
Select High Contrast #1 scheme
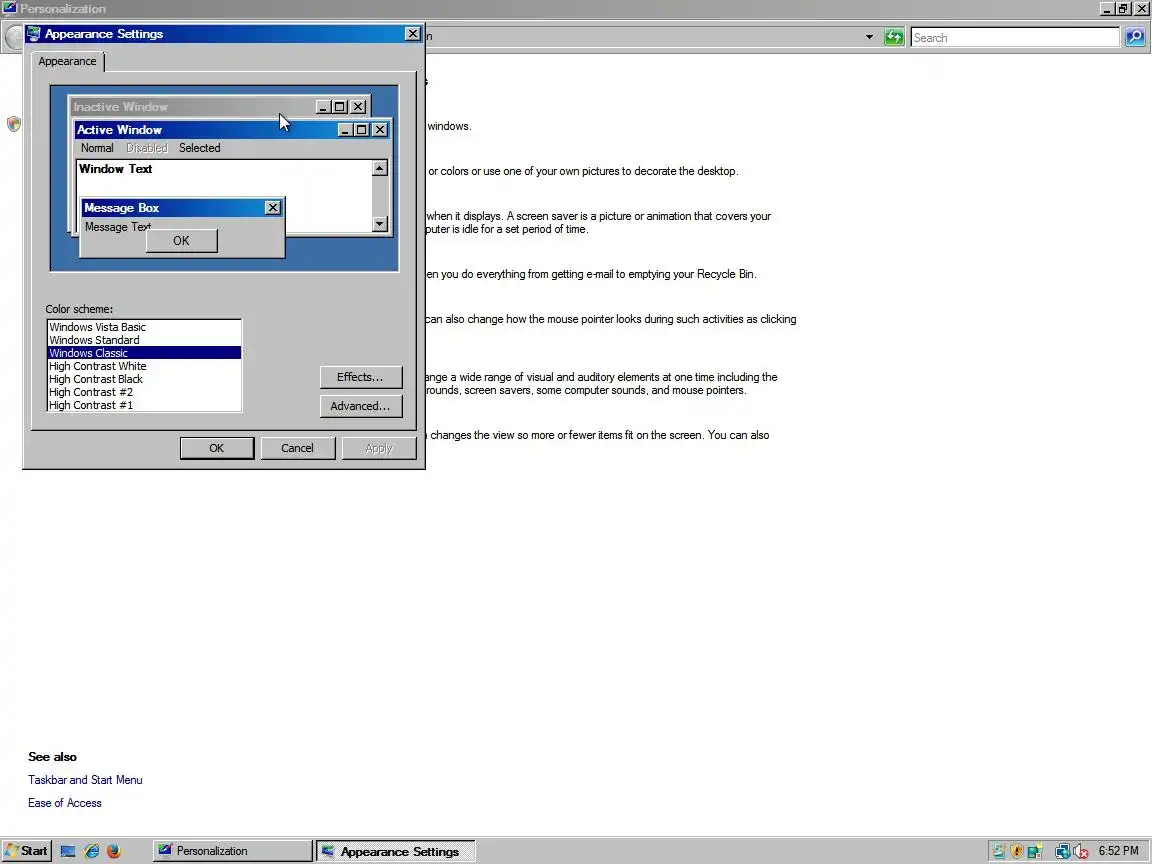pos(144,405)
